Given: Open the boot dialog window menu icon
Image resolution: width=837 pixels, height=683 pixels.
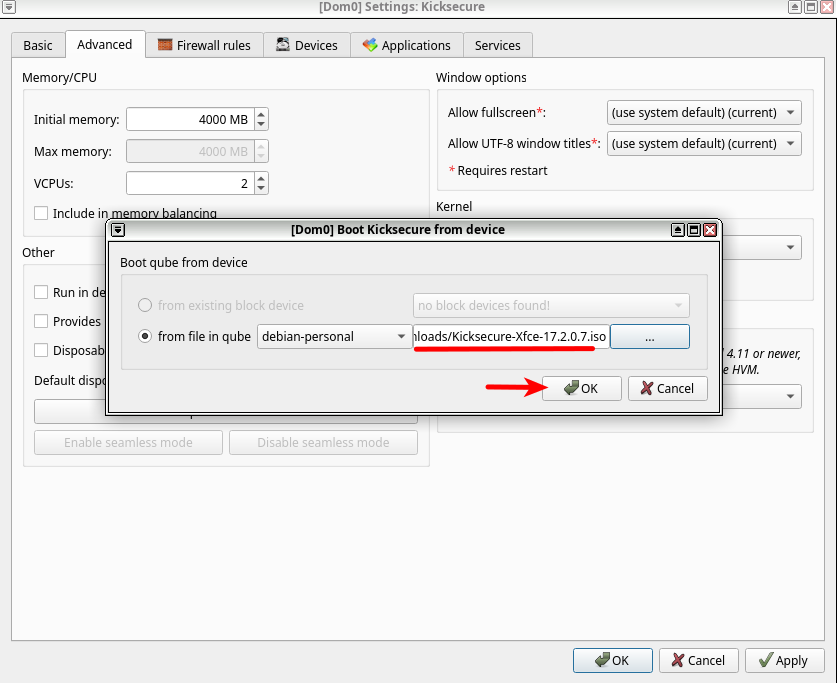Looking at the screenshot, I should [117, 230].
